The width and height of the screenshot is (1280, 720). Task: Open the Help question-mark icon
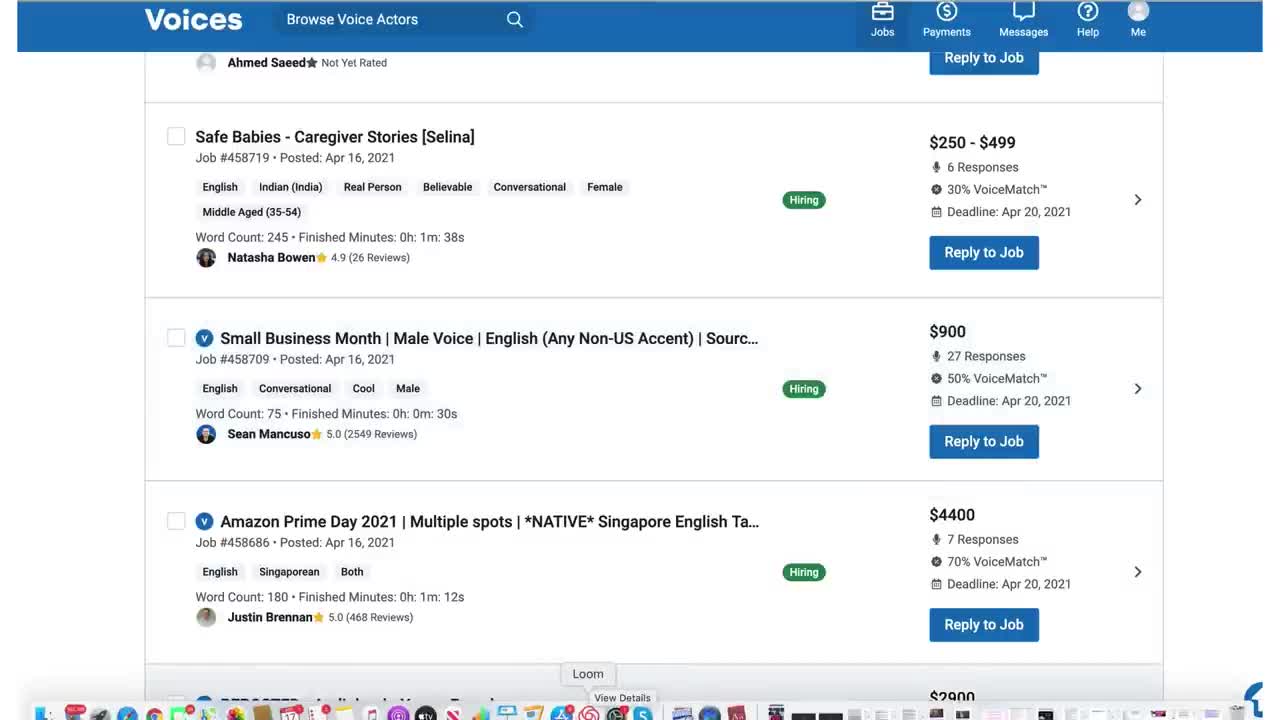tap(1088, 11)
